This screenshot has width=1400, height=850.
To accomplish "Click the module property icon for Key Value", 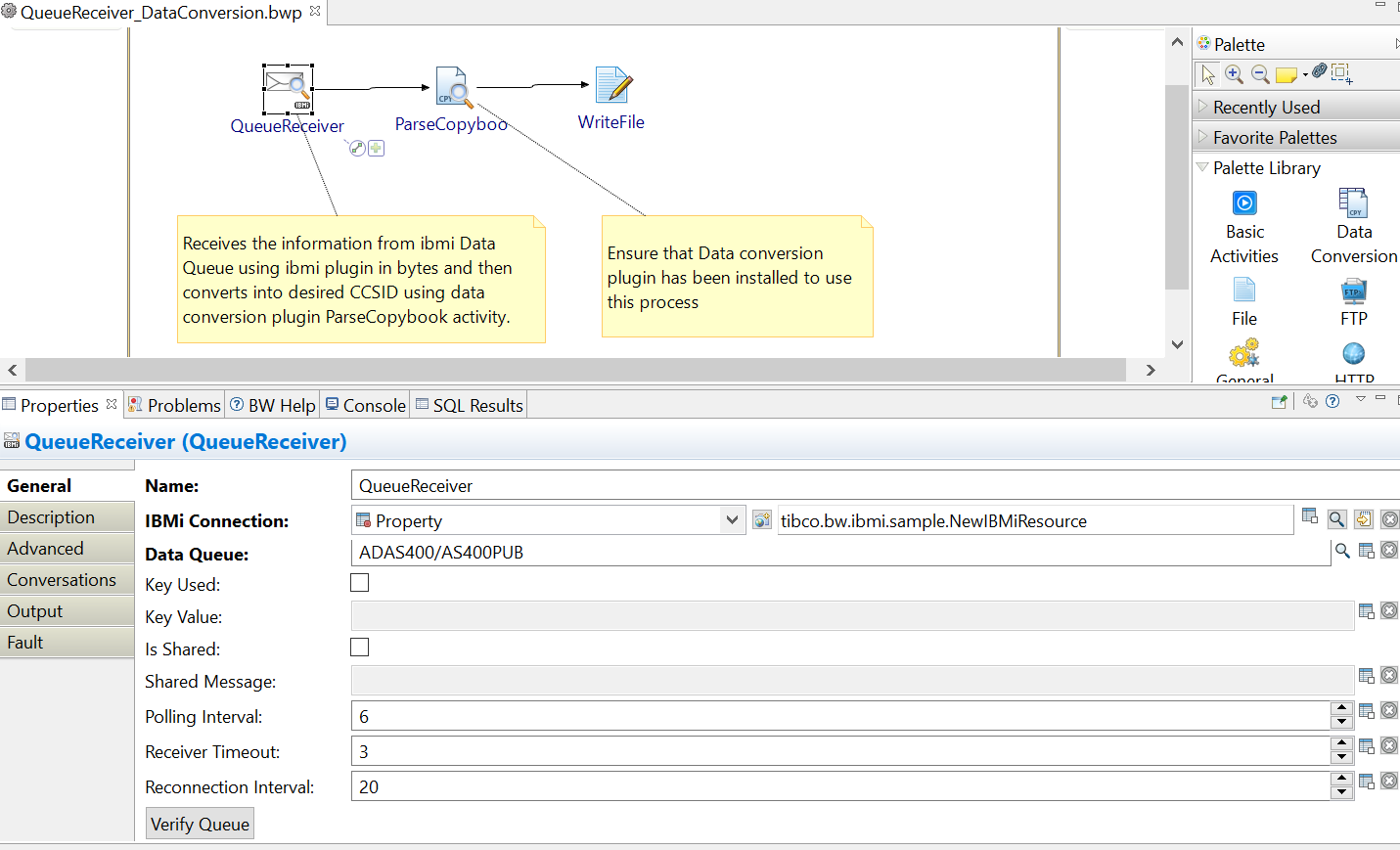I will click(1367, 611).
